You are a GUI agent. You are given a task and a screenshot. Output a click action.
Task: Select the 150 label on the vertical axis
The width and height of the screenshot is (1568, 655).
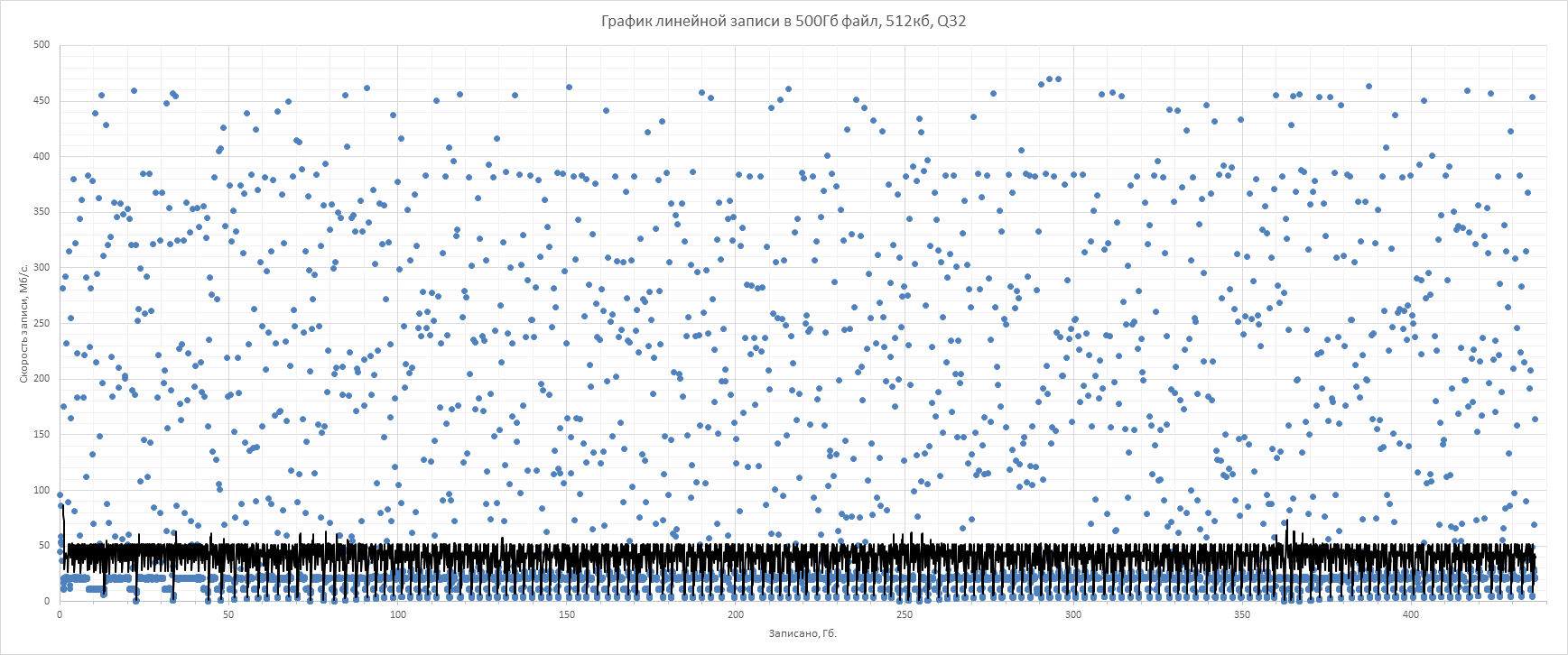42,434
